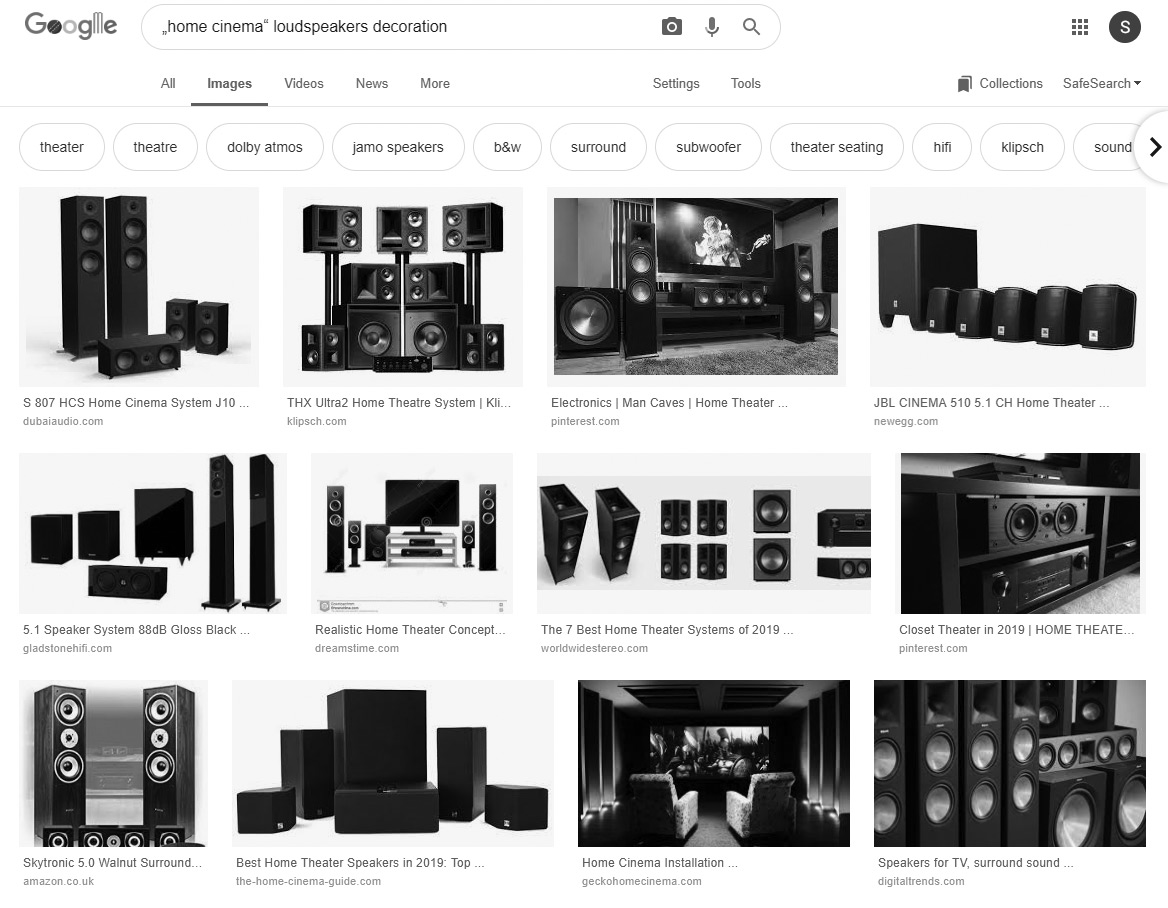
Task: Open the More menu
Action: [x=435, y=83]
